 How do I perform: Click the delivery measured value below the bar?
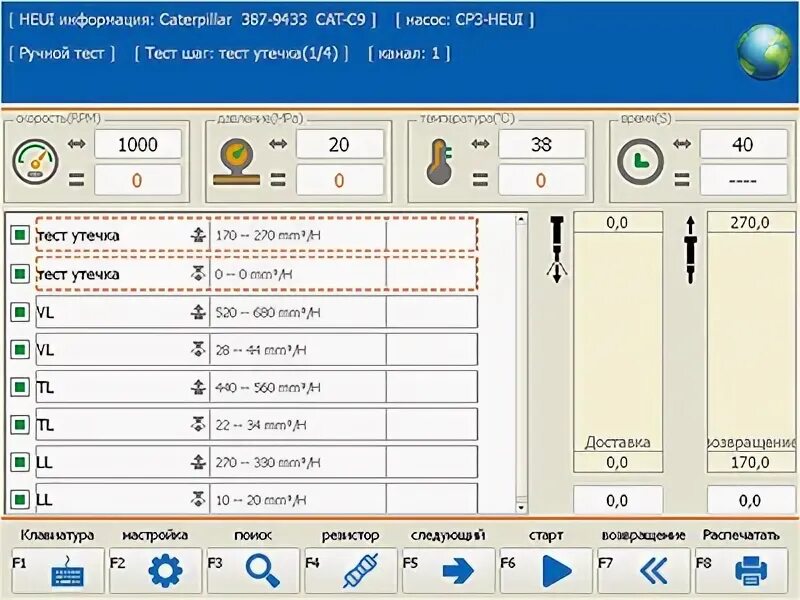[x=618, y=500]
